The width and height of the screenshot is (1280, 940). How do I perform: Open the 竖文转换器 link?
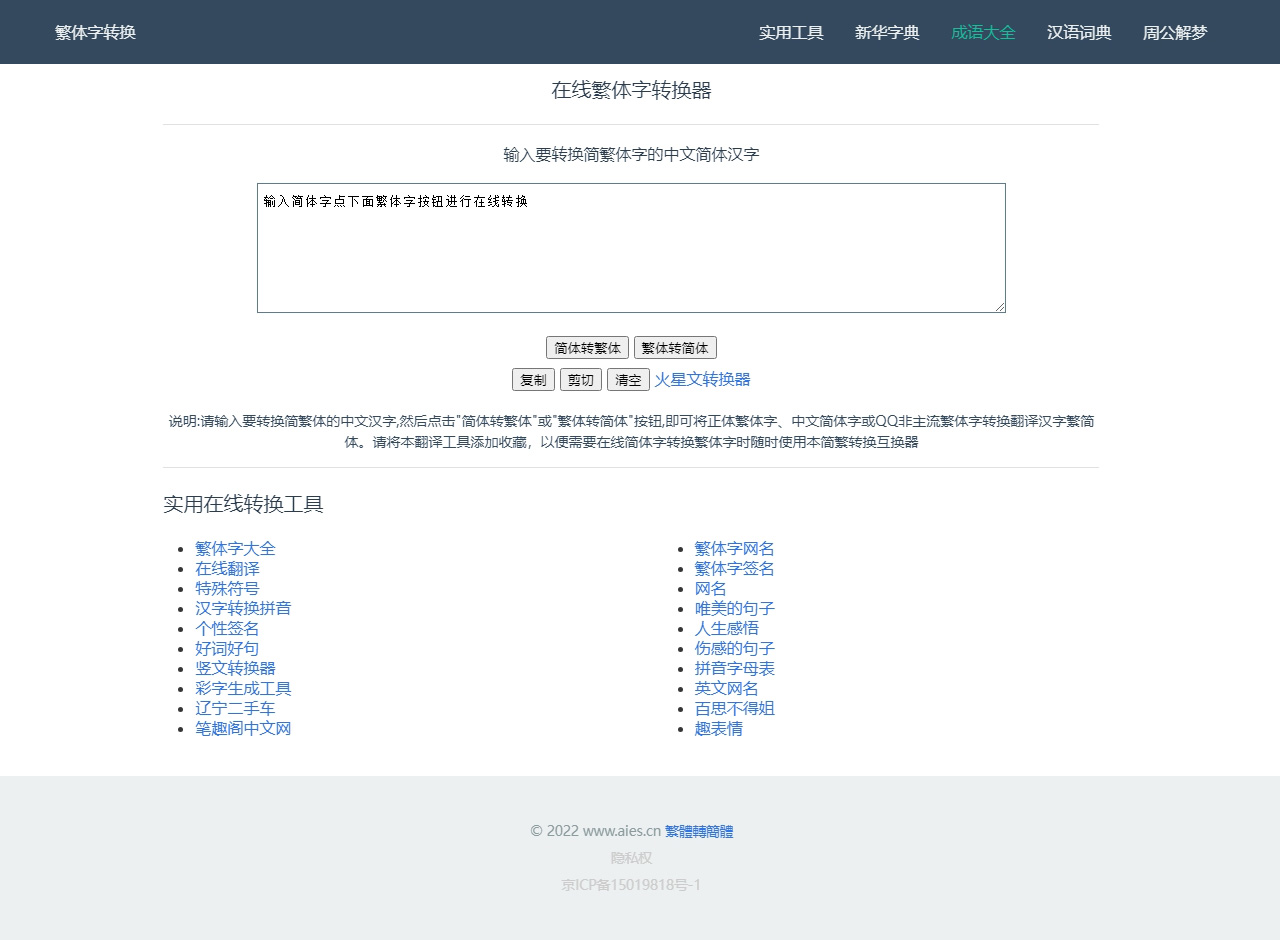pos(235,668)
